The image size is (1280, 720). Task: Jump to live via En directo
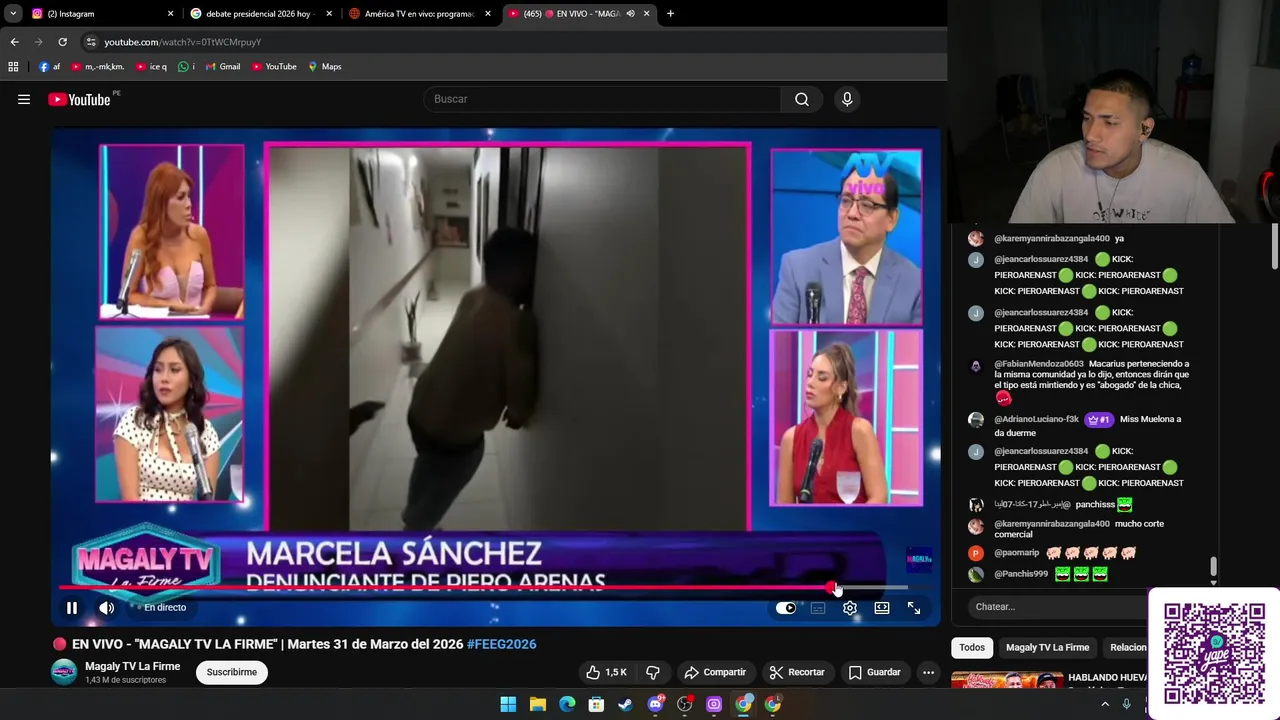[x=165, y=607]
